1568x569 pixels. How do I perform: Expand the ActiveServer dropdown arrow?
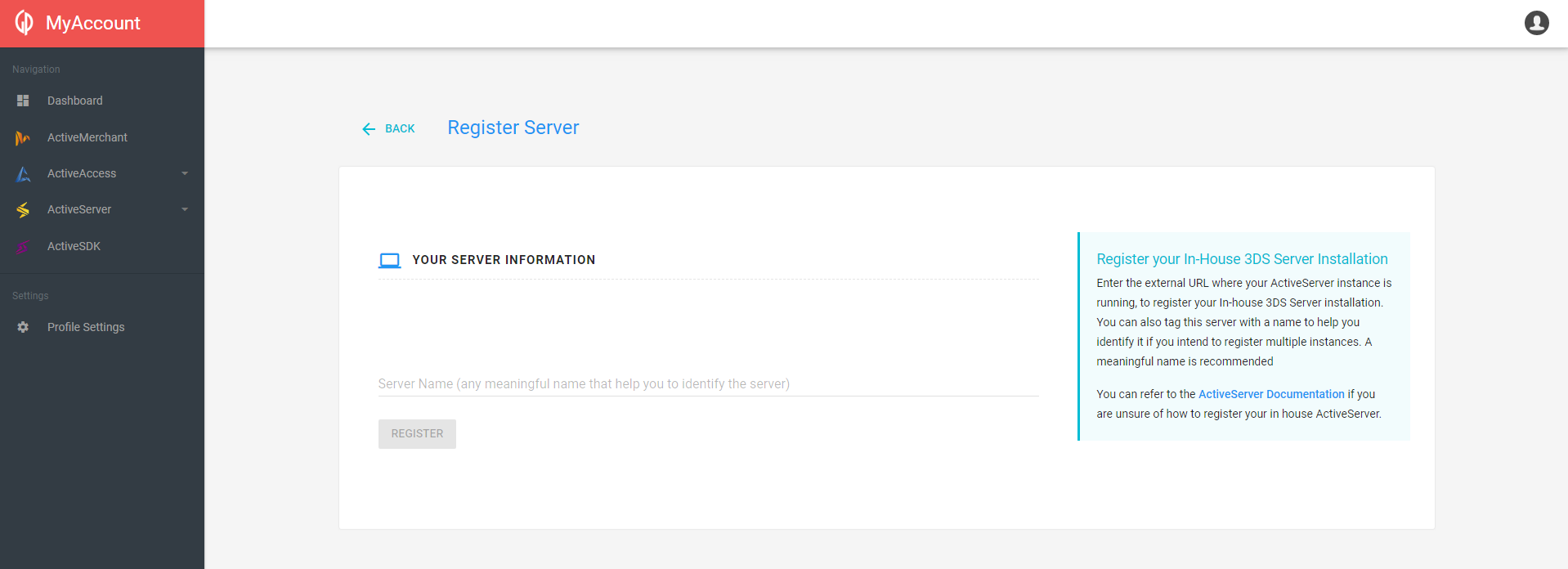pos(185,209)
